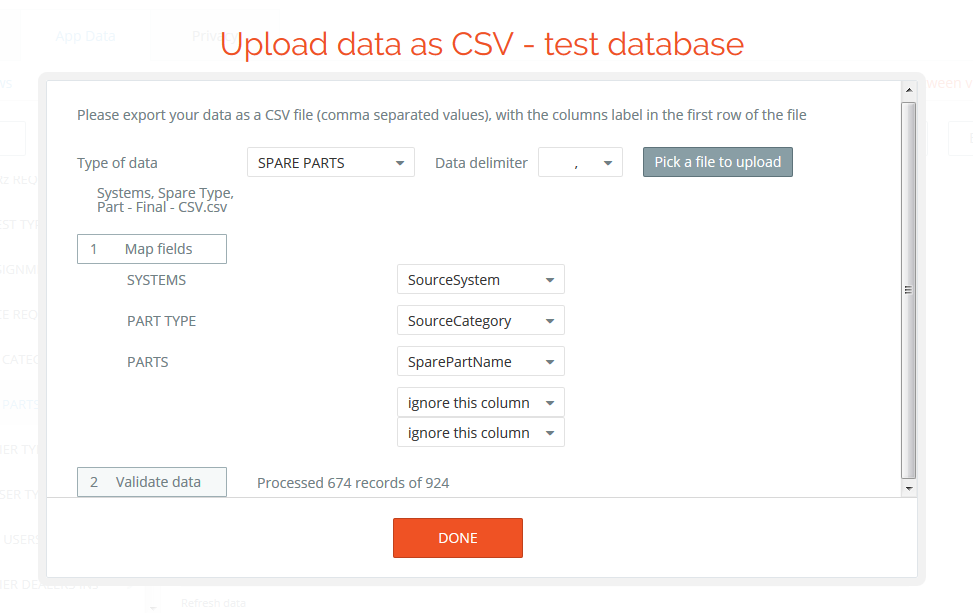Click the dialog scrollbar up arrow
The image size is (973, 613).
[908, 91]
